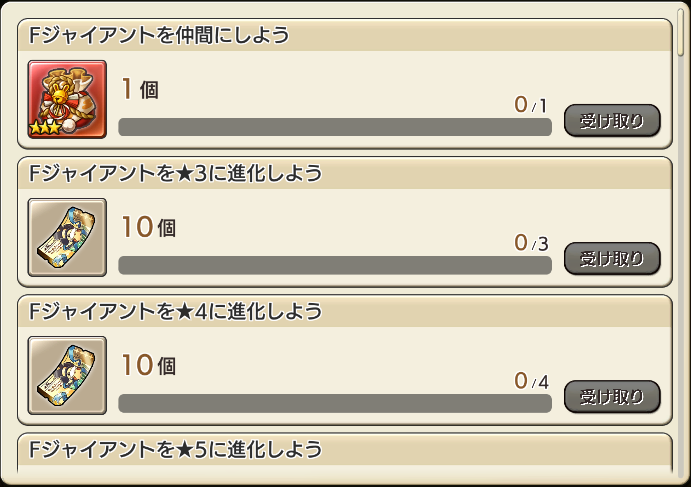The height and width of the screenshot is (487, 691).
Task: Open the Fジャイアントを仲間にしよう mission header
Action: pos(345,35)
